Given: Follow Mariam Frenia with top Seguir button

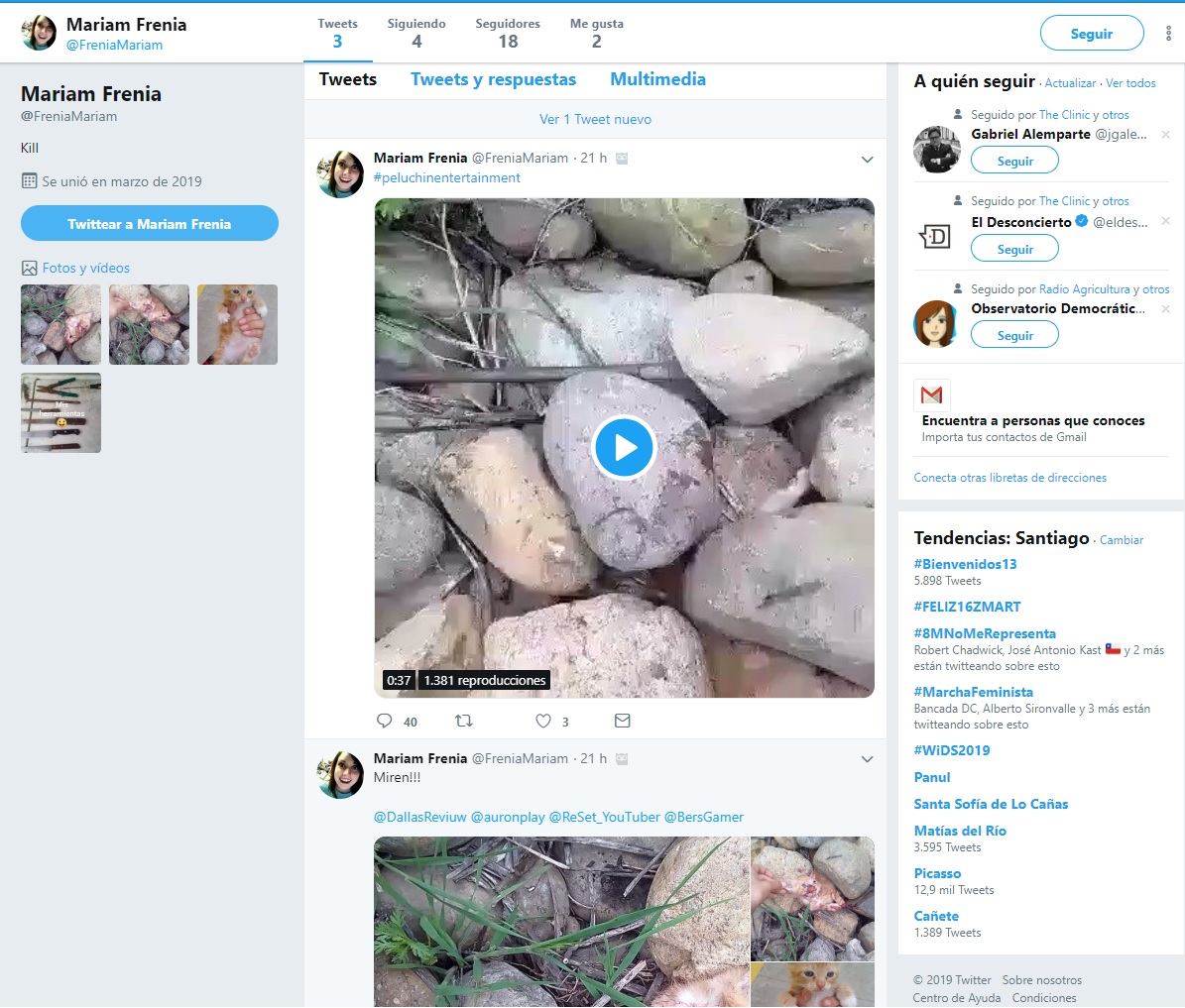Looking at the screenshot, I should [1091, 34].
